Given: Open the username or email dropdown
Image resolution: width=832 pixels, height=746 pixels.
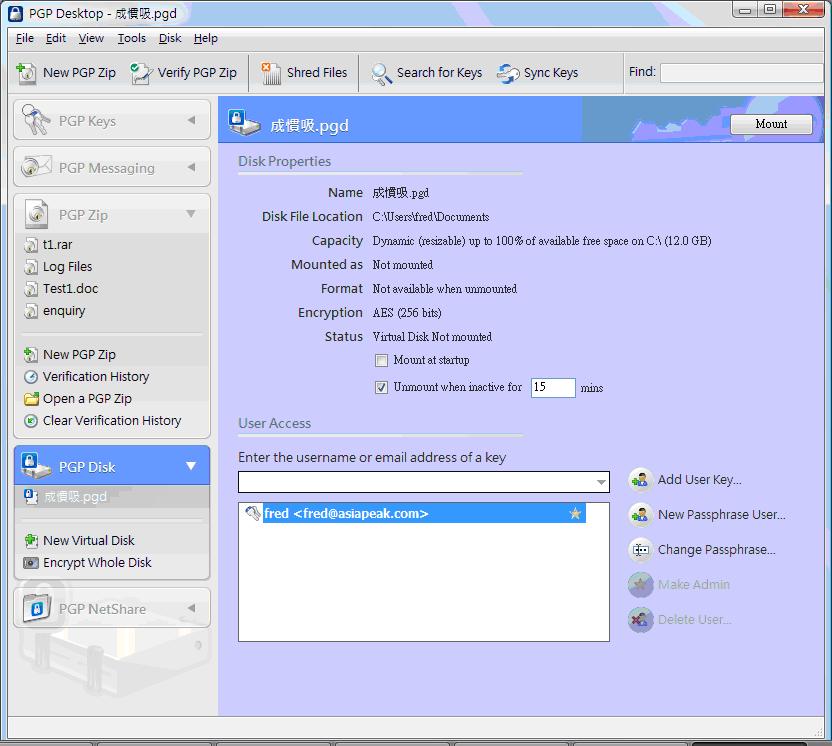Looking at the screenshot, I should click(601, 482).
